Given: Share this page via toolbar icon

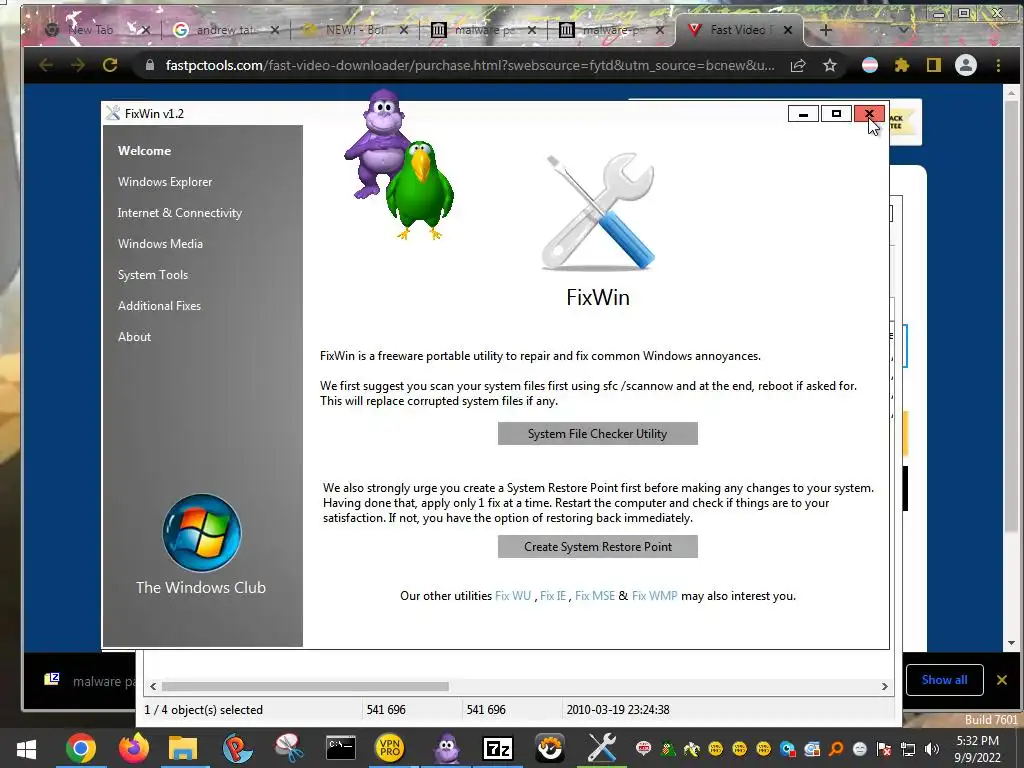Looking at the screenshot, I should tap(797, 65).
